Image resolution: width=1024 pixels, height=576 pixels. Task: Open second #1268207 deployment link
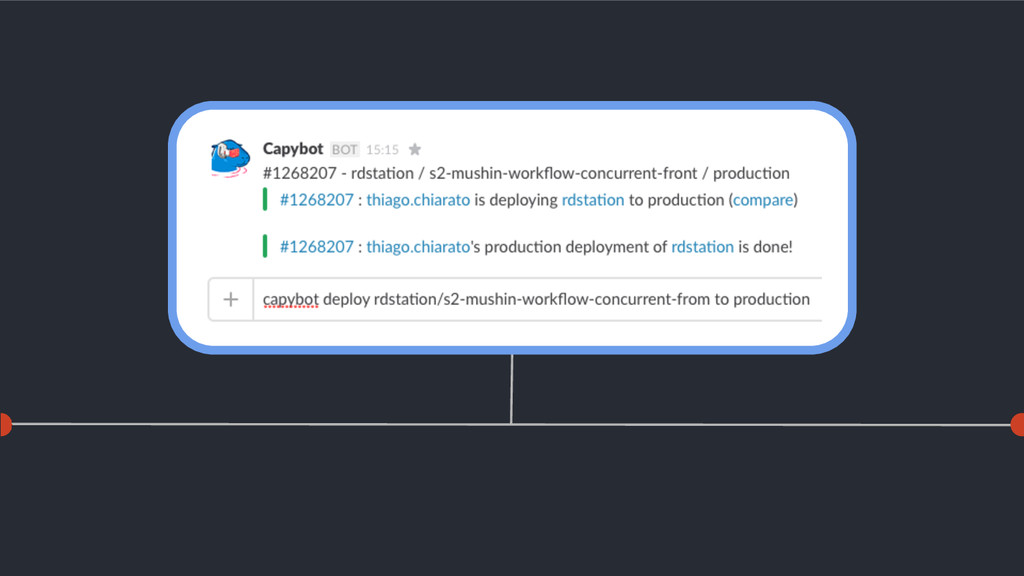click(317, 247)
